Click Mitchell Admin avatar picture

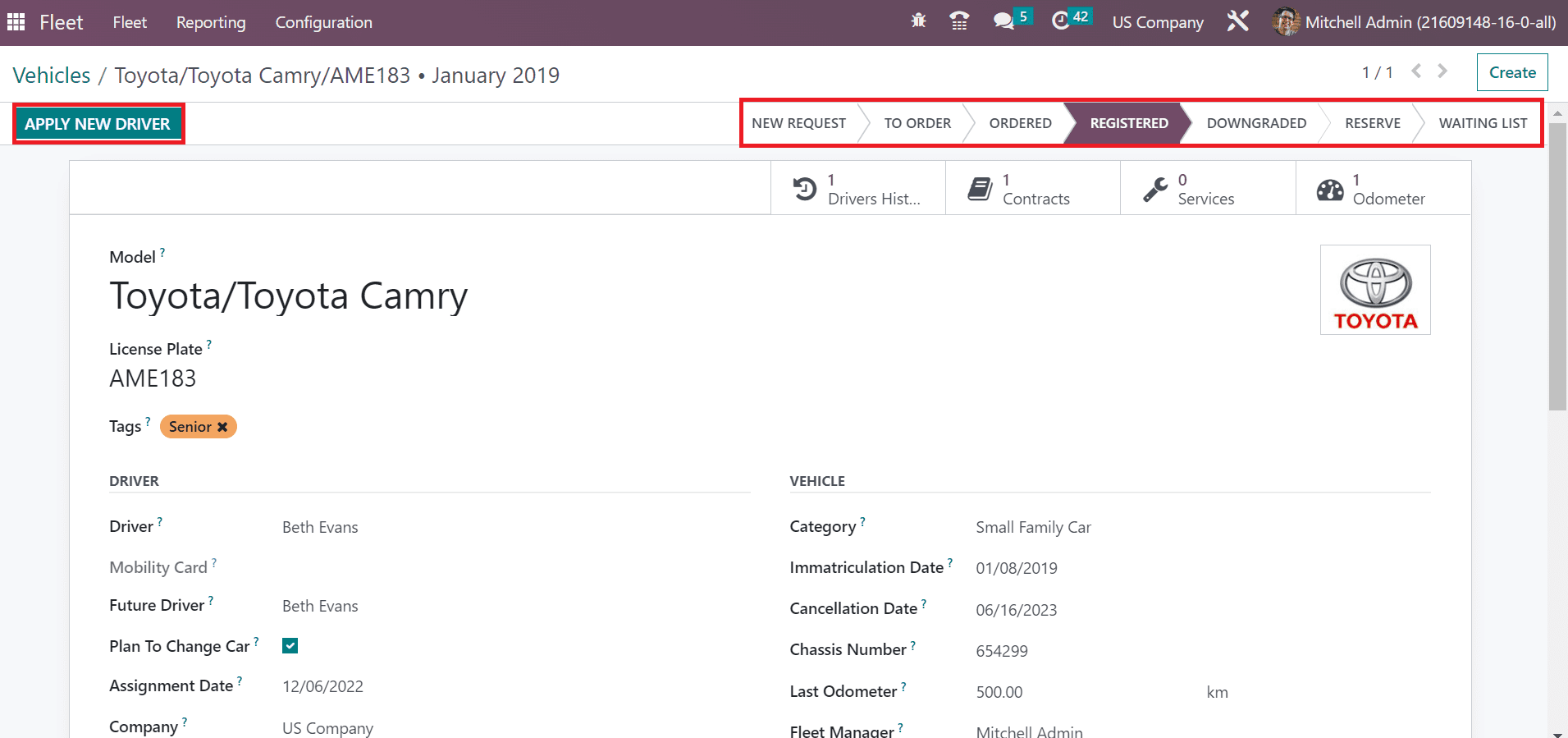[x=1286, y=22]
